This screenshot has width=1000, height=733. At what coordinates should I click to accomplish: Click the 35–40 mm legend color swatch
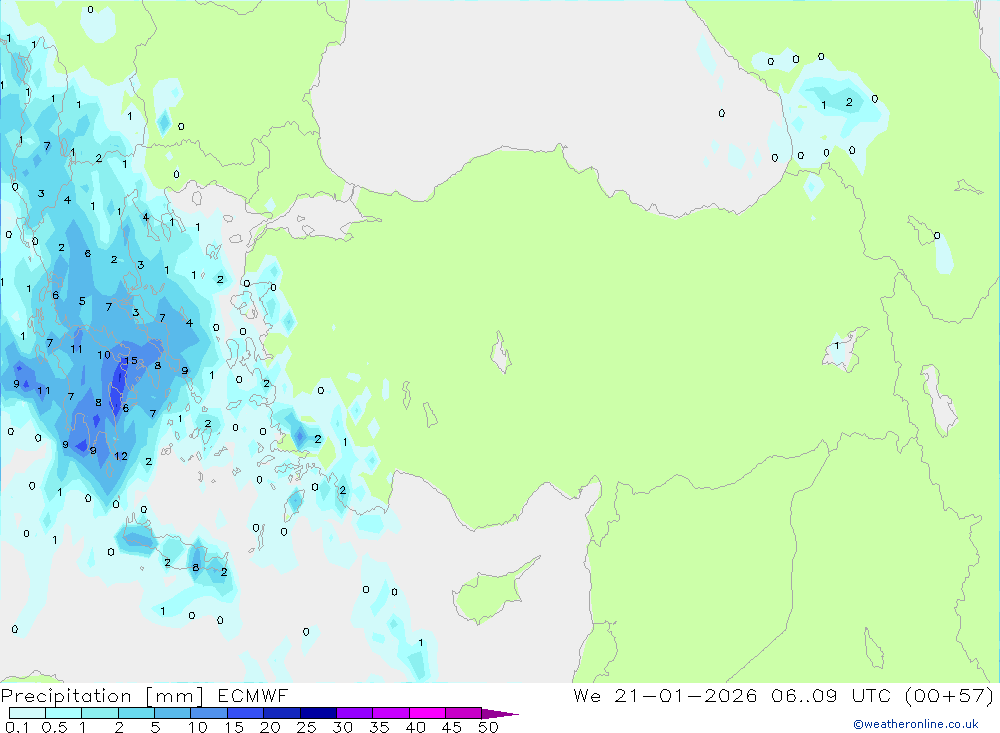(x=390, y=713)
